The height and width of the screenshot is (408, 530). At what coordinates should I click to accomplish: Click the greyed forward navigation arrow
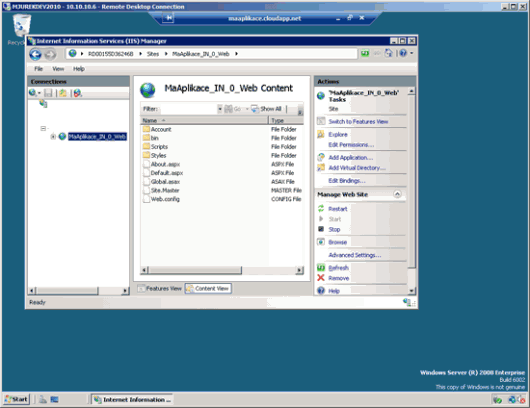click(x=50, y=54)
